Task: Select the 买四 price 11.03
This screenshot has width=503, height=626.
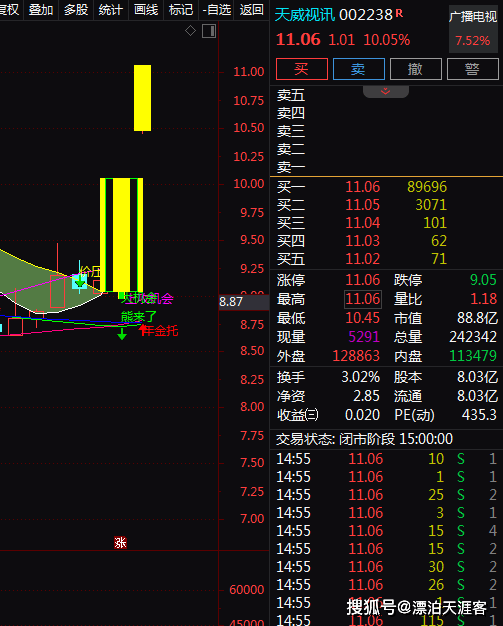Action: (362, 241)
